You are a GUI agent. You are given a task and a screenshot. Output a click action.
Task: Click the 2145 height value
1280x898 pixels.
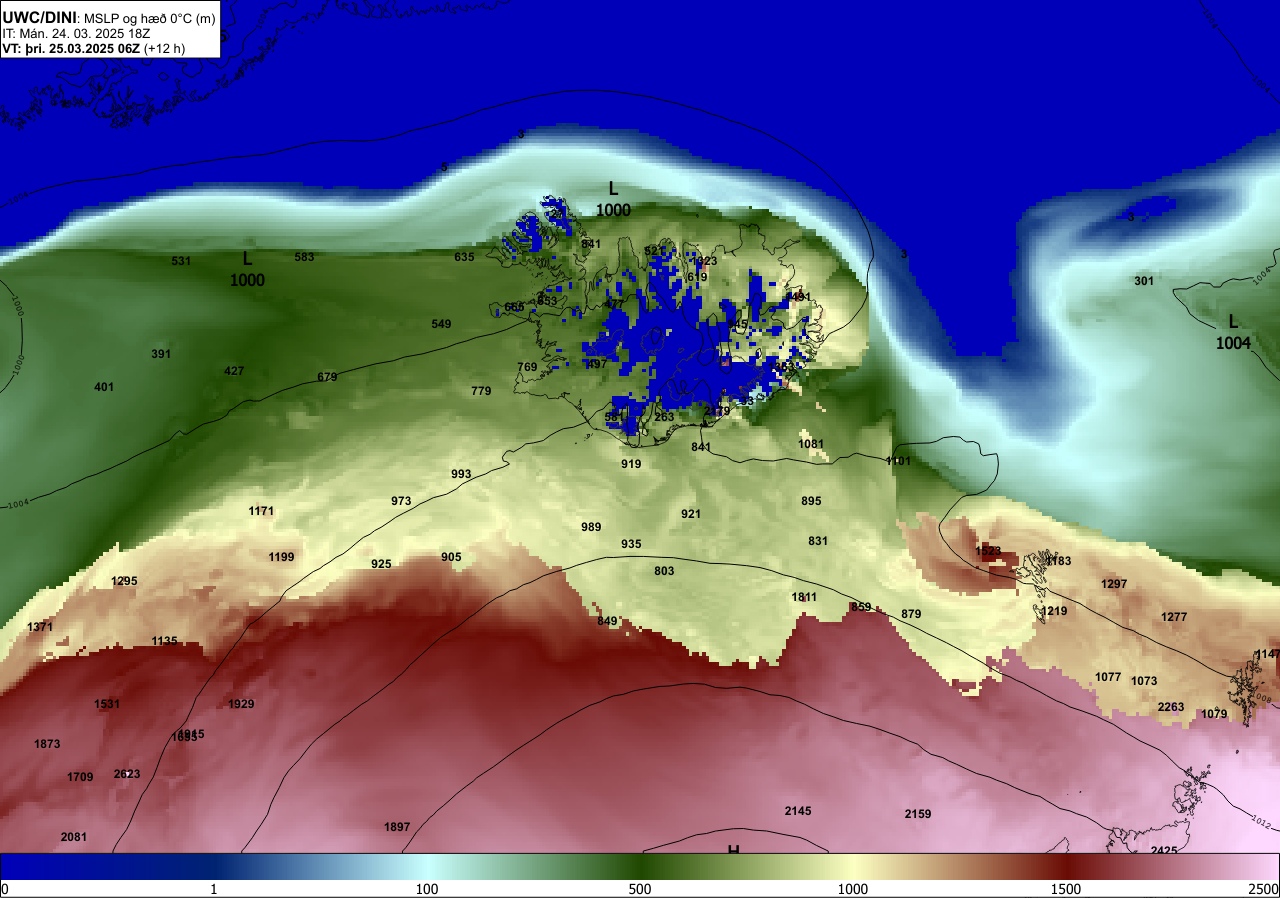(798, 811)
